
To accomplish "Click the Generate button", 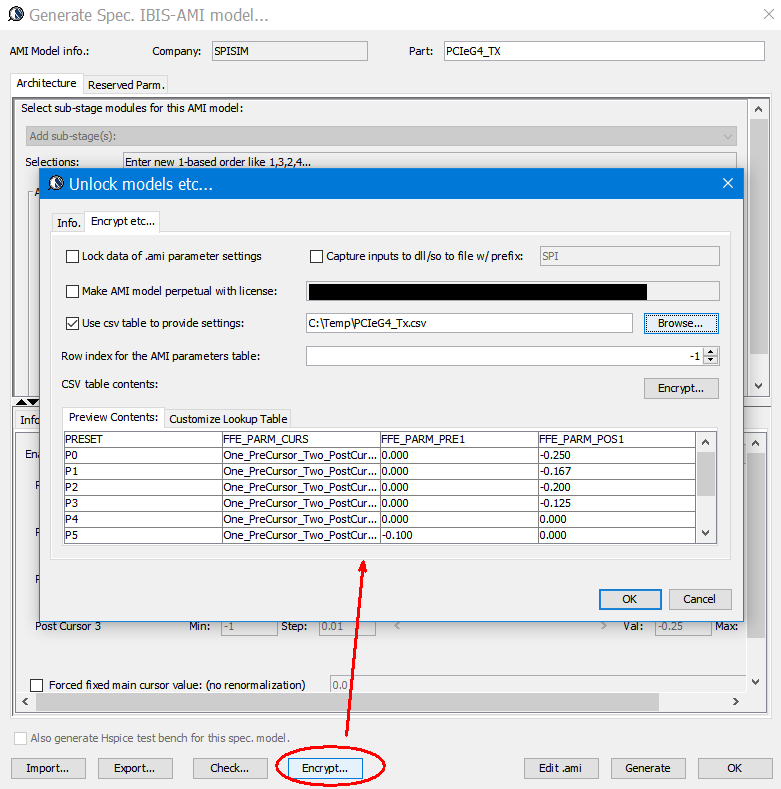I will click(647, 768).
